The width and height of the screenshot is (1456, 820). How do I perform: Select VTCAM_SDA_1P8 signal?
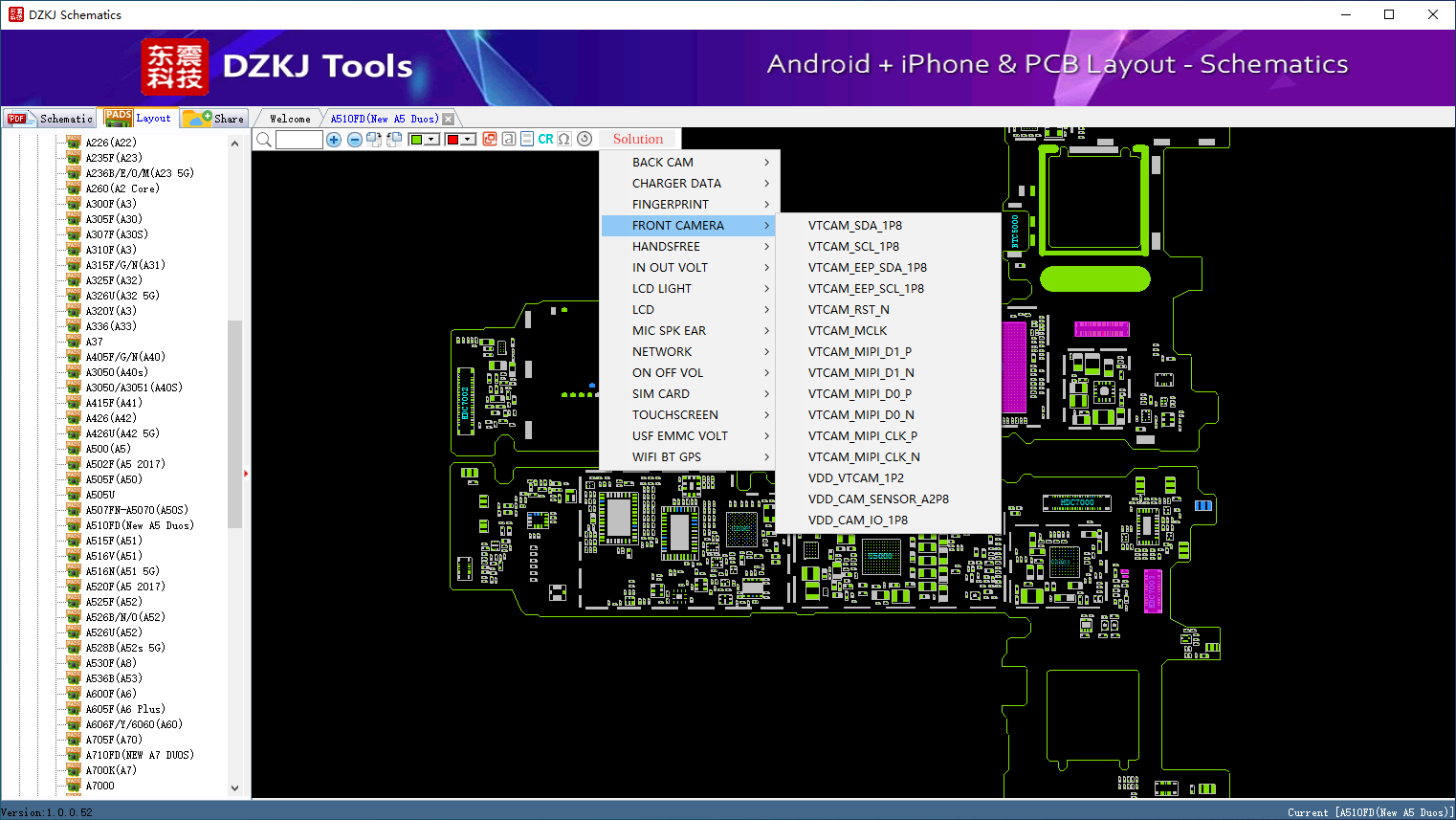[889, 226]
